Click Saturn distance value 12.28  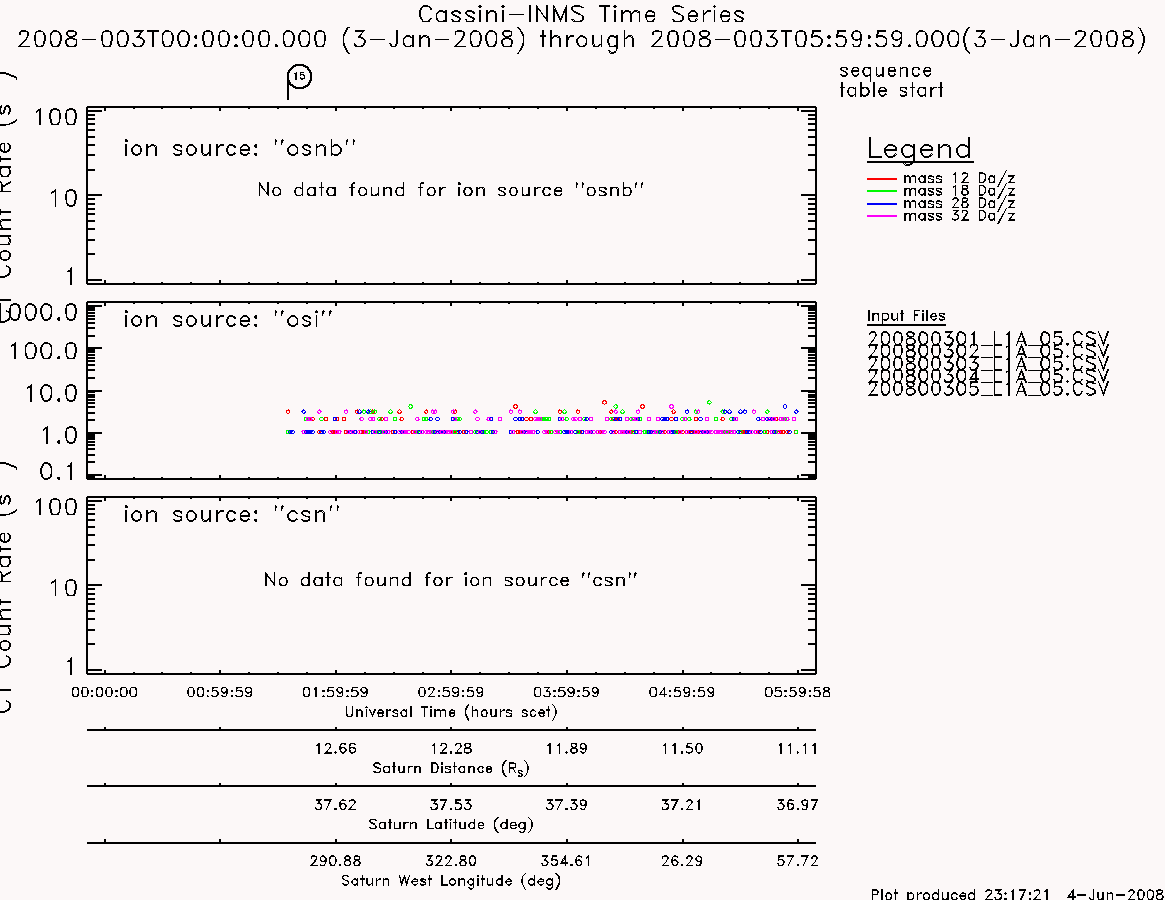(451, 748)
